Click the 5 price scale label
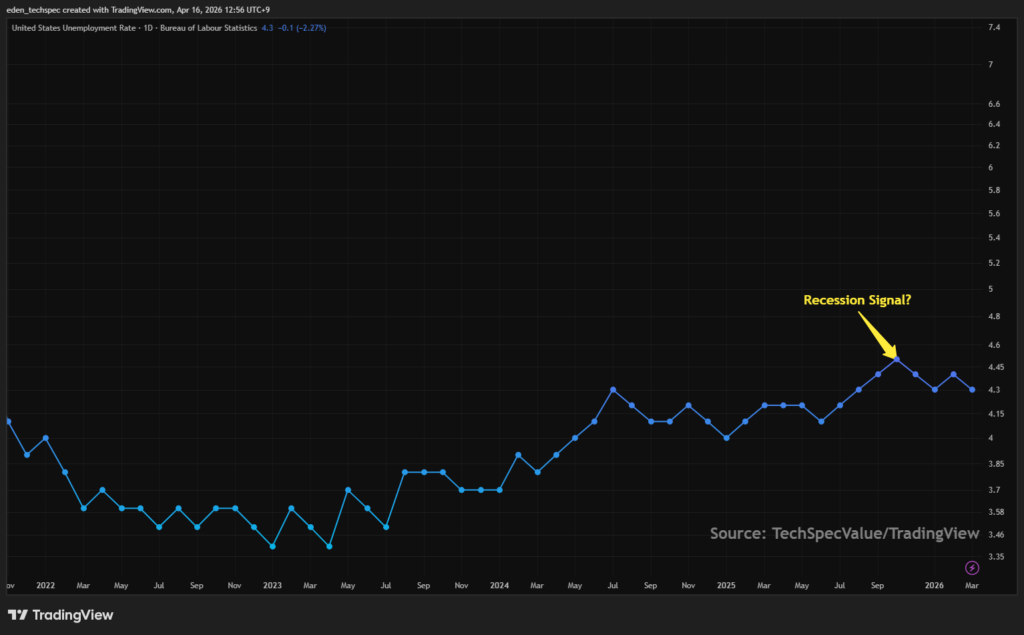This screenshot has width=1024, height=635. pyautogui.click(x=991, y=289)
